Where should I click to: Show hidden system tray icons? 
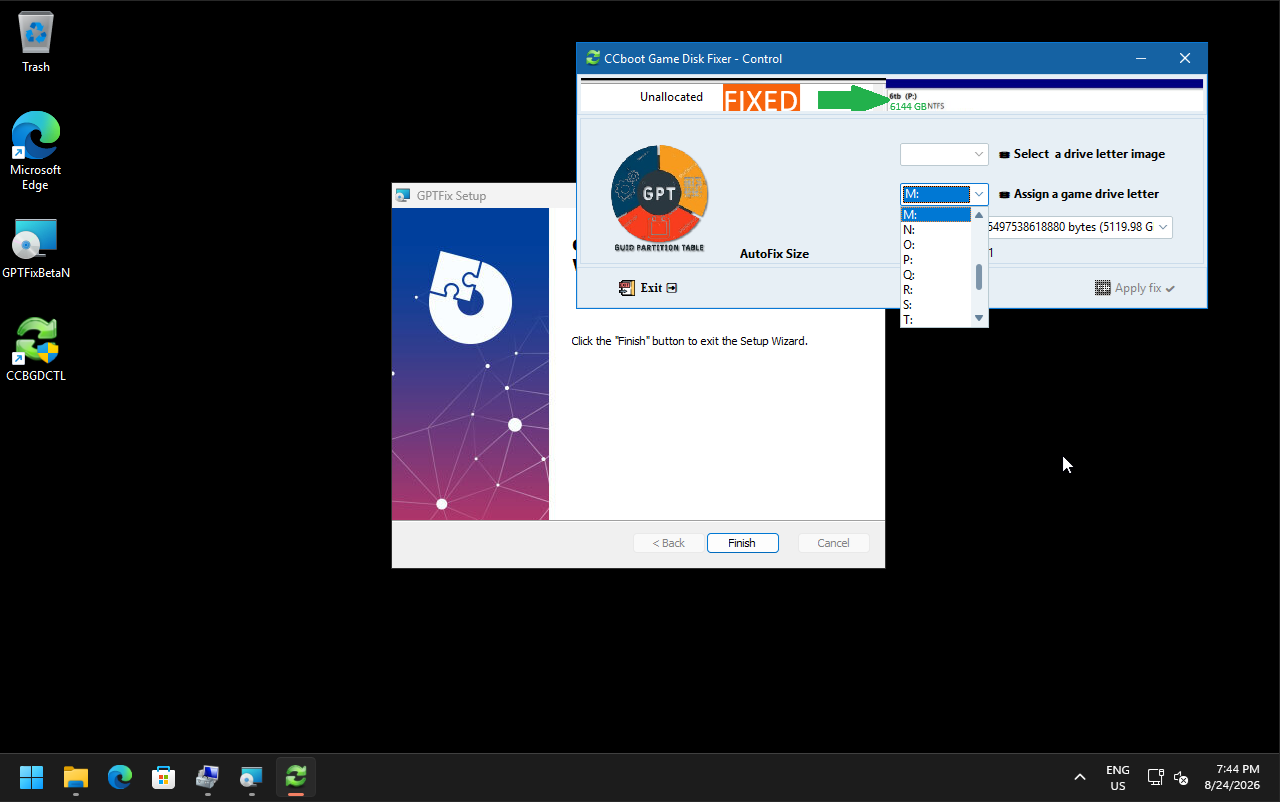(1079, 777)
